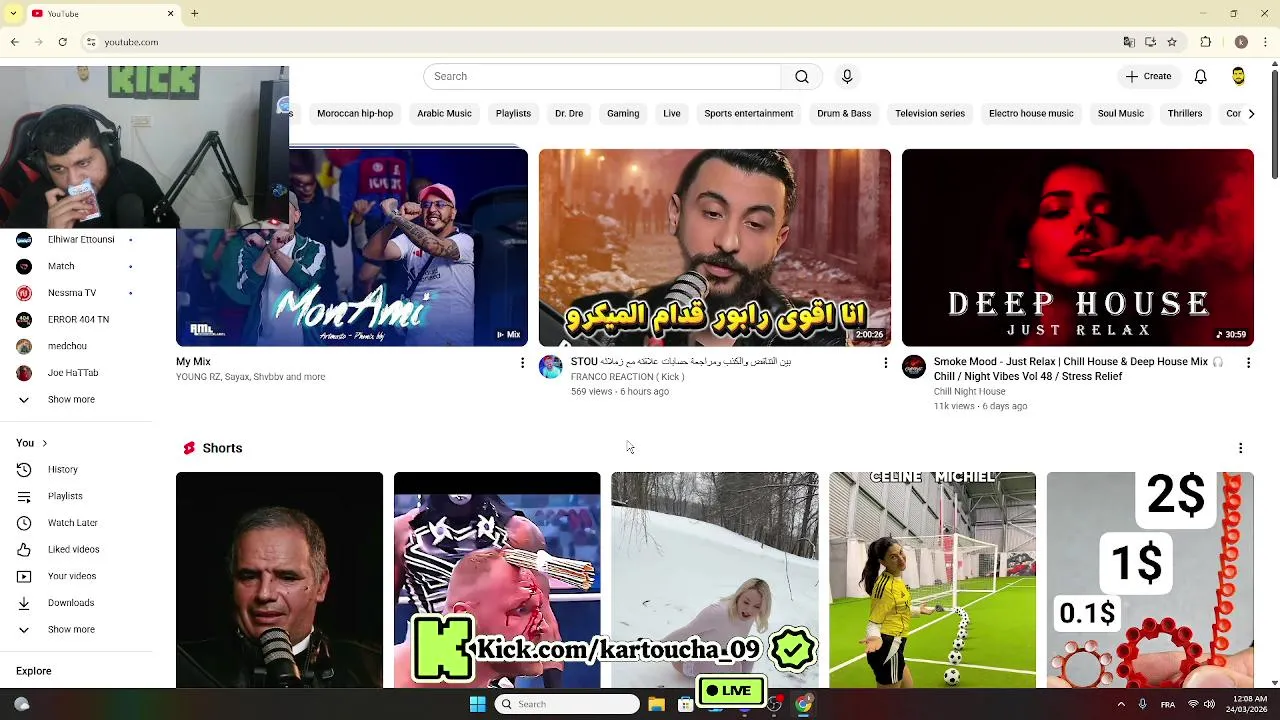Start voice search with the microphone
This screenshot has width=1280, height=720.
(847, 77)
